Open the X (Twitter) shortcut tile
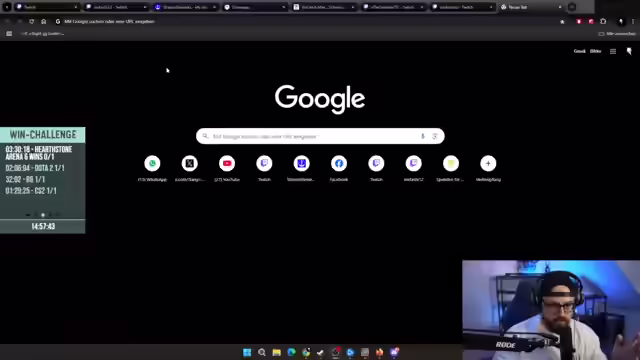 click(190, 164)
